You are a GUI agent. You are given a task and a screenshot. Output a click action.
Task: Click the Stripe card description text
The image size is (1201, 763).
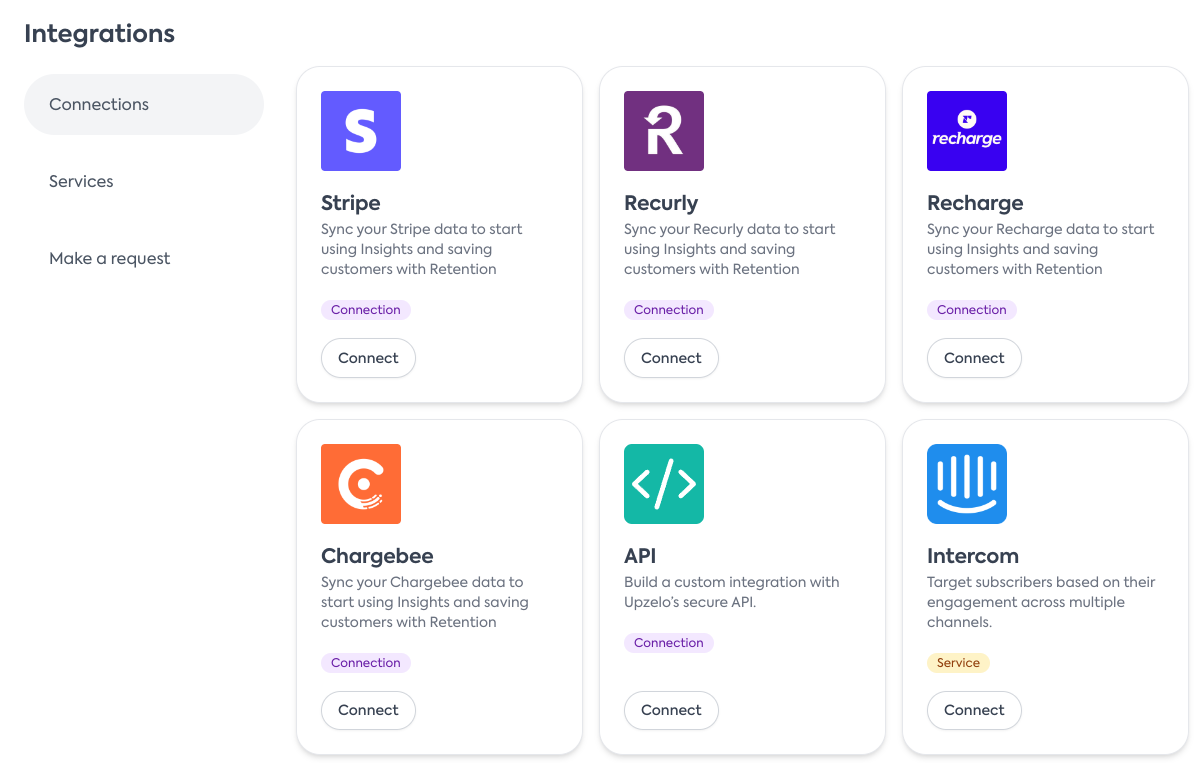point(422,249)
